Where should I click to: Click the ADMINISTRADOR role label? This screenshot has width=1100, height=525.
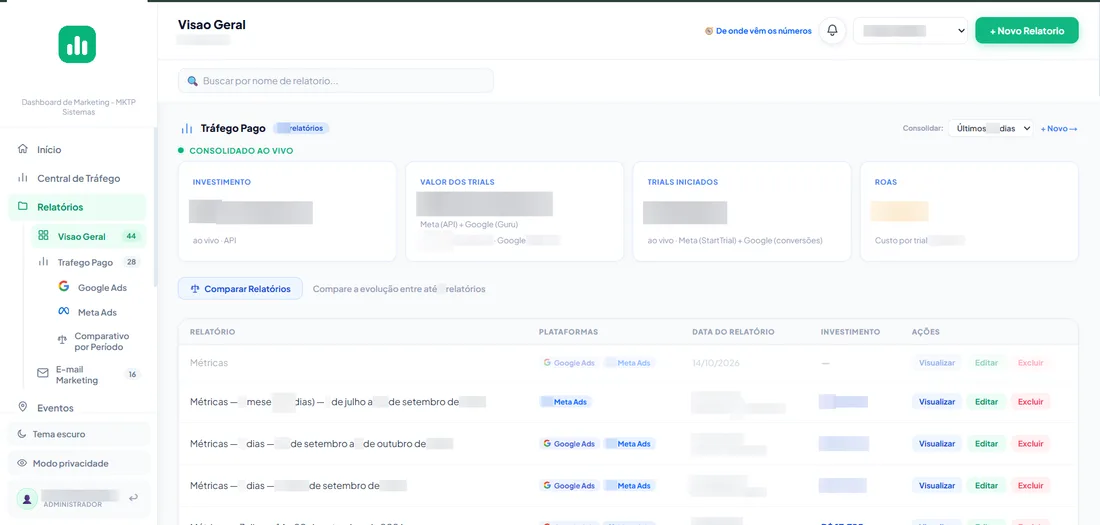72,505
